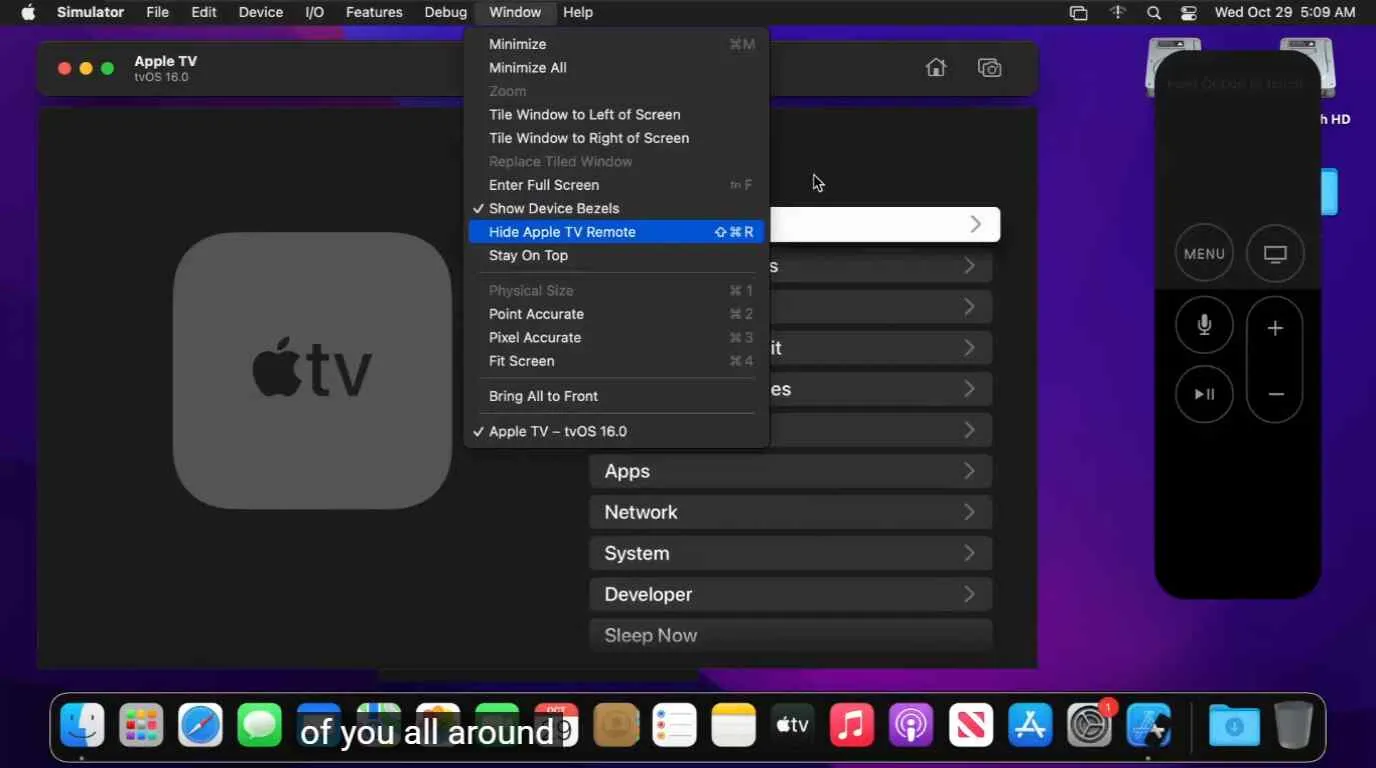The image size is (1376, 768).
Task: Open Spotlight search in the menu bar
Action: (1153, 13)
